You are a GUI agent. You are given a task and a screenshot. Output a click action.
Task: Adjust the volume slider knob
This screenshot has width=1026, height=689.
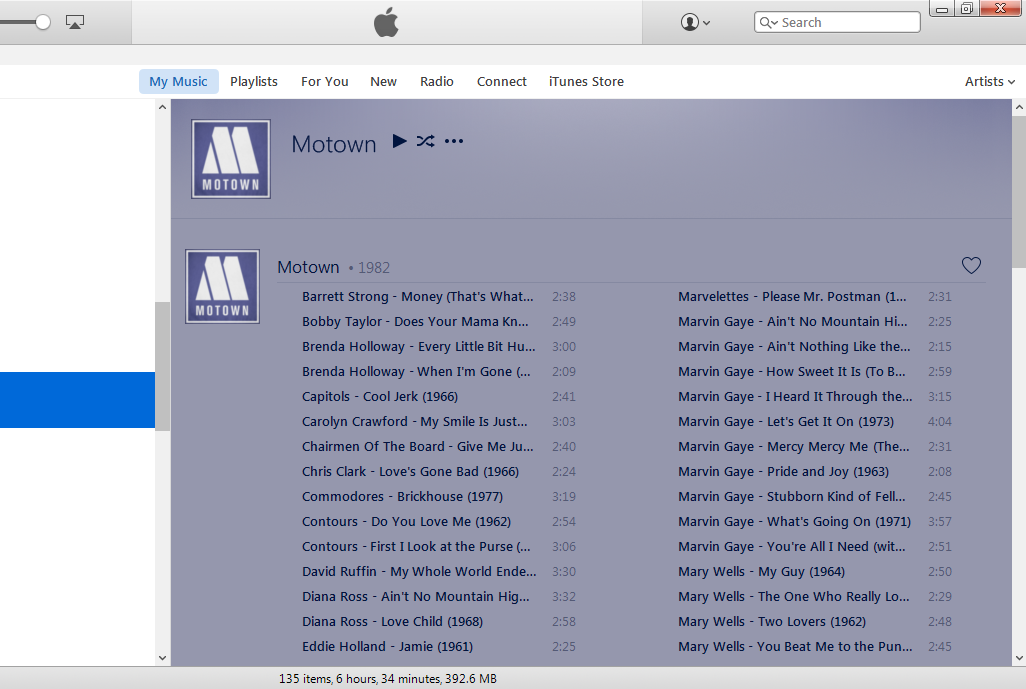43,22
